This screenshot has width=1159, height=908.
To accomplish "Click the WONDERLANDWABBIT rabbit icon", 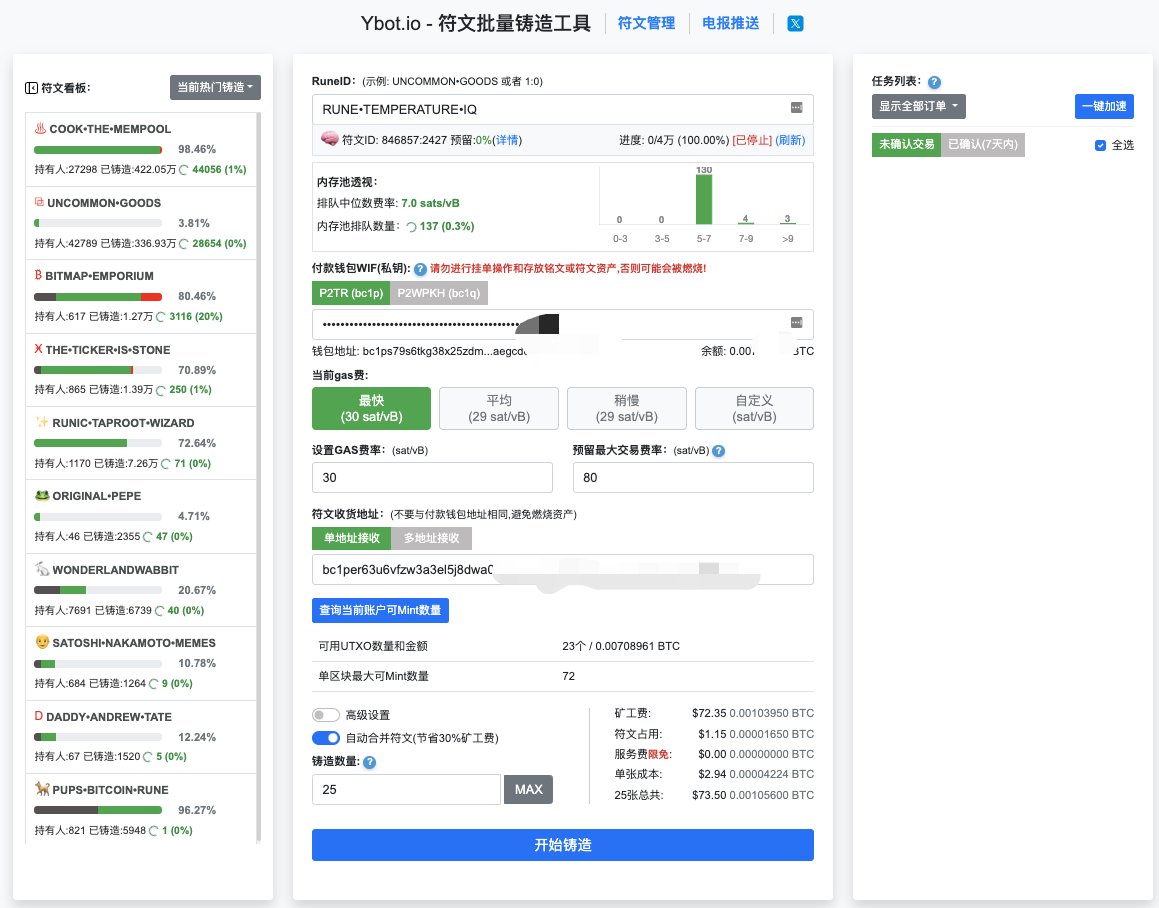I will (x=41, y=569).
